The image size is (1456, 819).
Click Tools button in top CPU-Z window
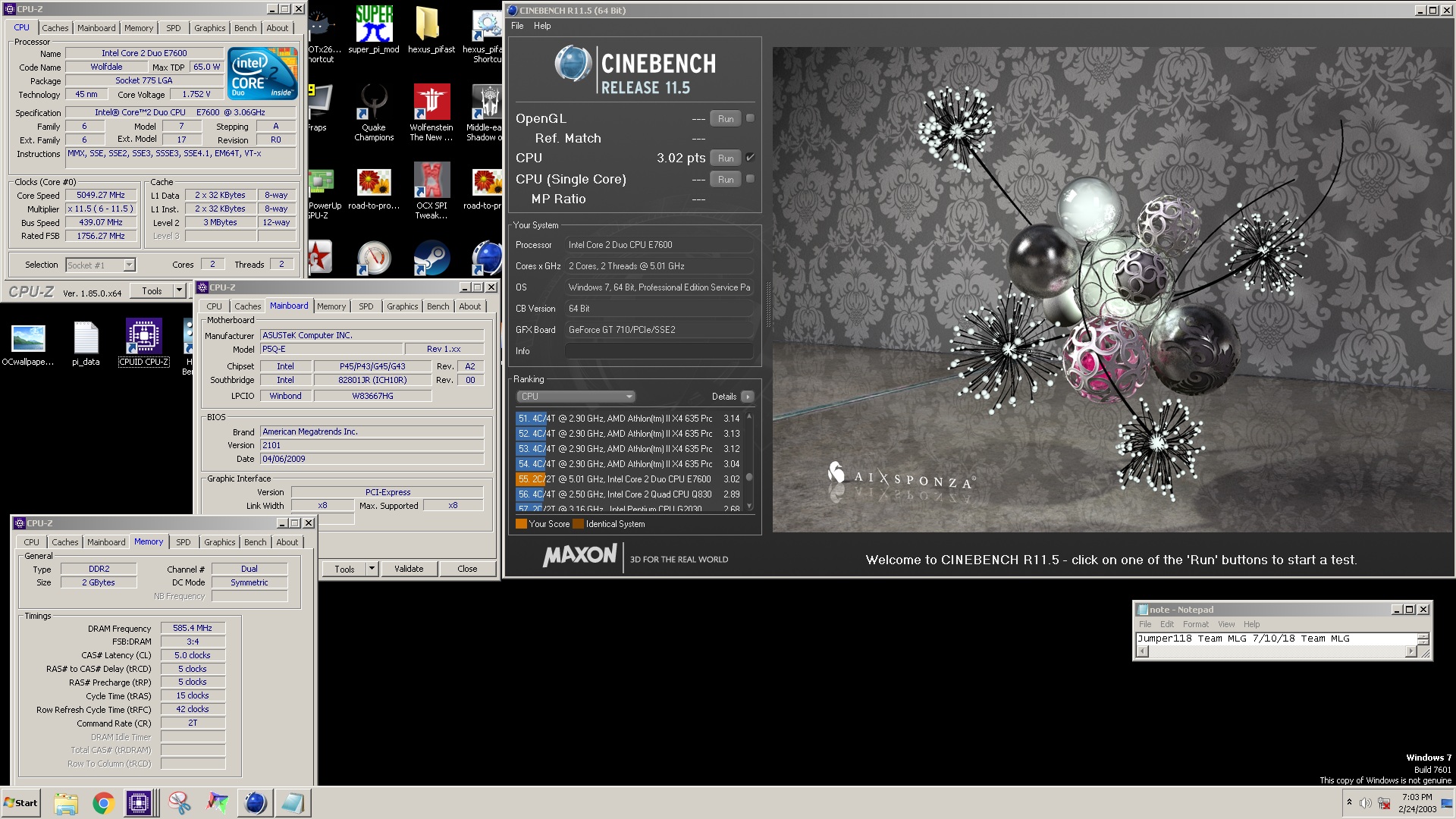click(152, 290)
